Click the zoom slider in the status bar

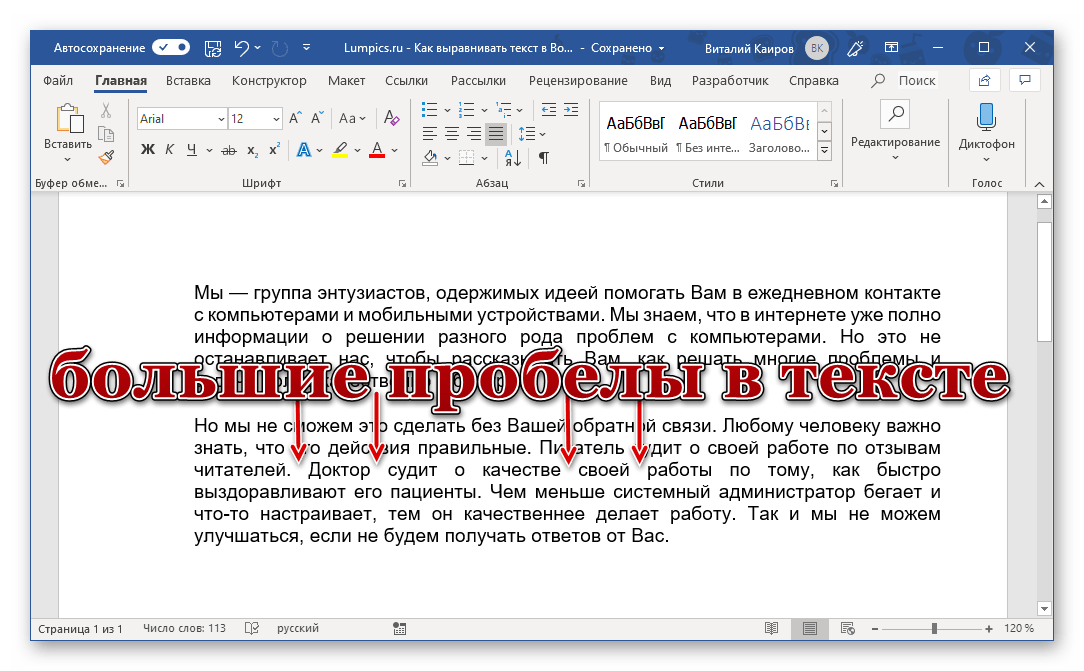tap(934, 629)
